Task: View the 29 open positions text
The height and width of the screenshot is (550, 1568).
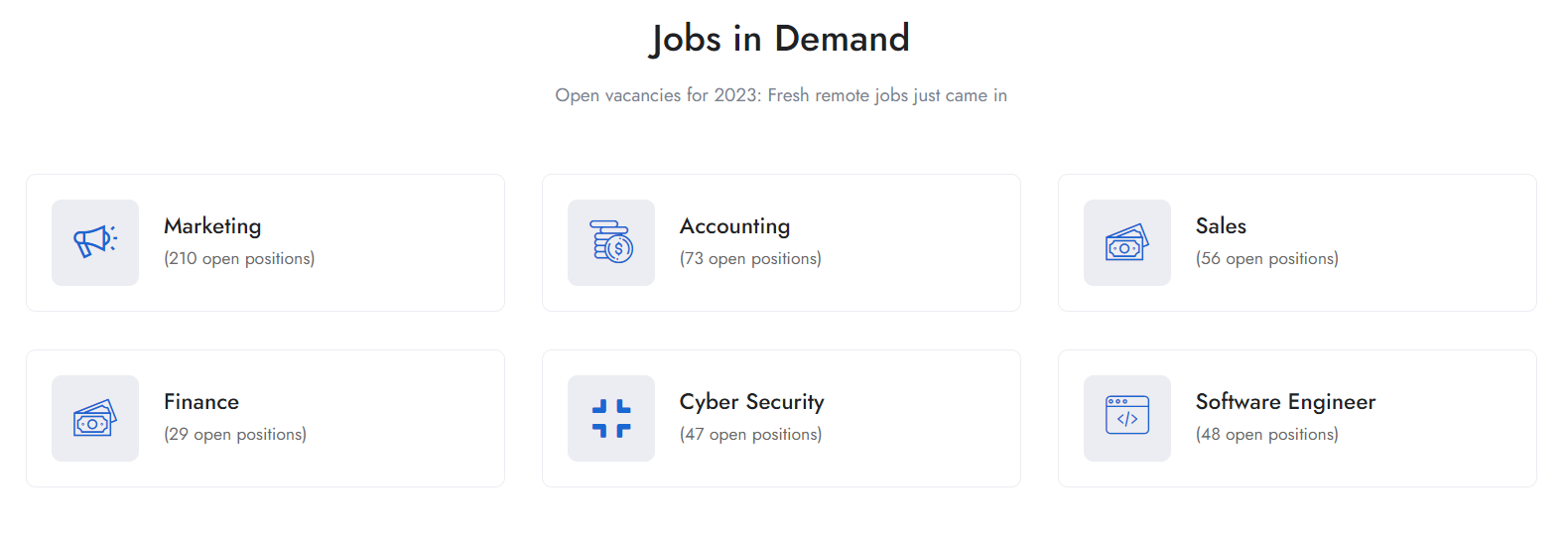Action: [x=235, y=434]
